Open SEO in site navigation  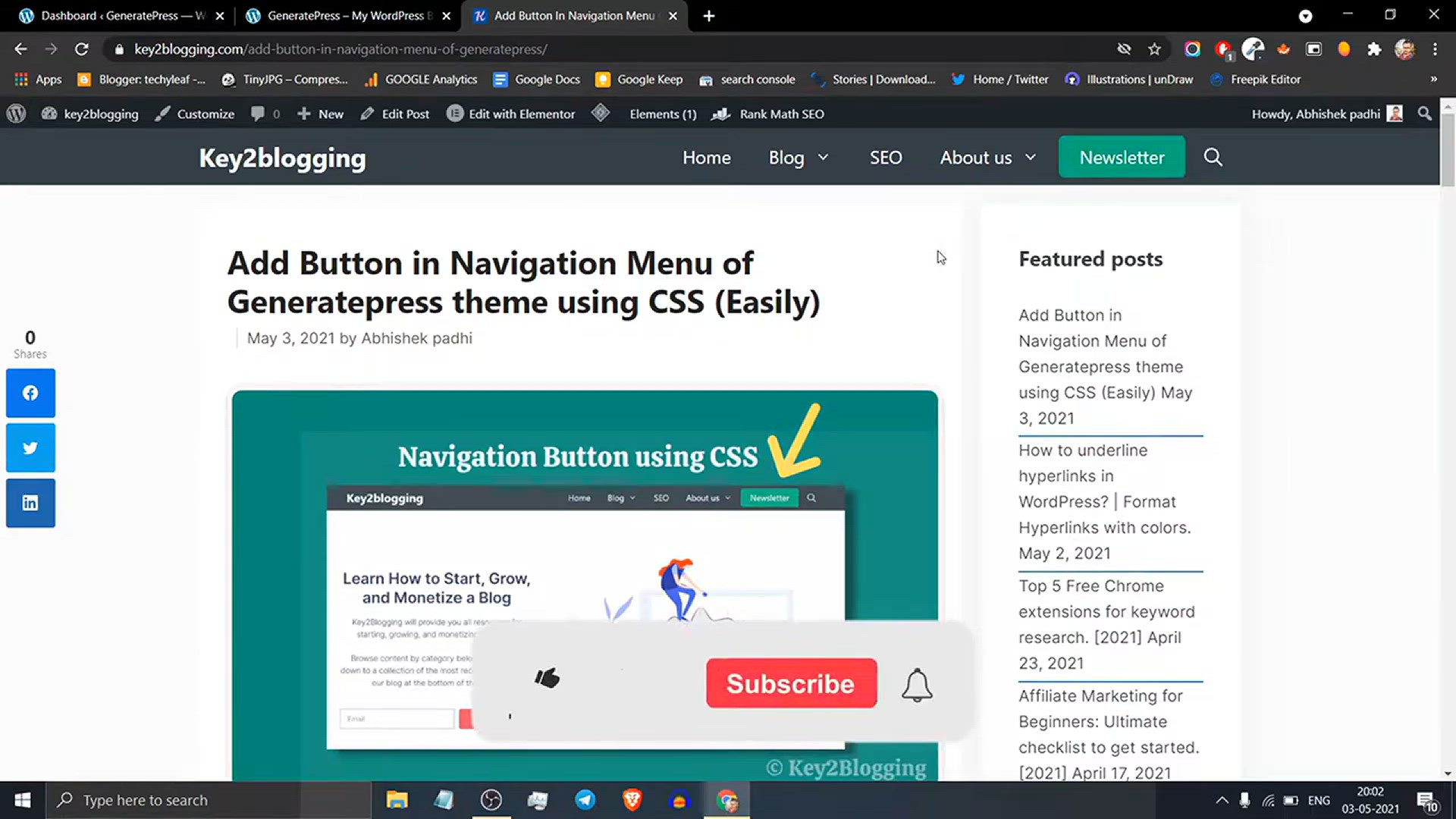(886, 157)
